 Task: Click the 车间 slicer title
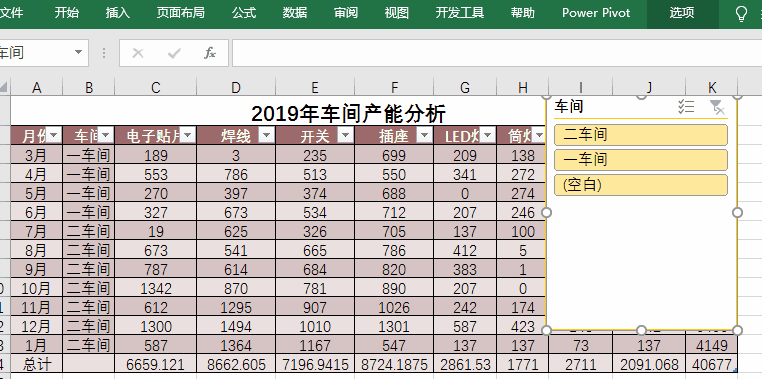pos(569,106)
